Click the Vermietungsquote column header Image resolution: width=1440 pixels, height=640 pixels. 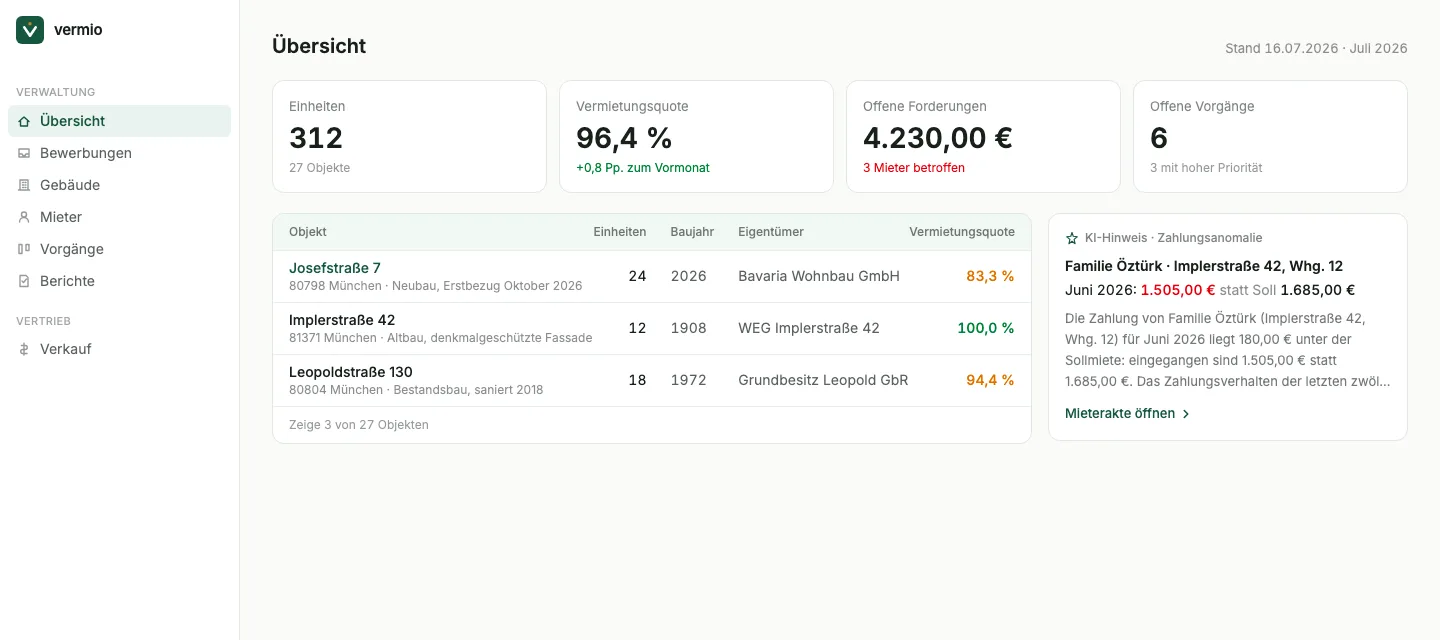(962, 232)
